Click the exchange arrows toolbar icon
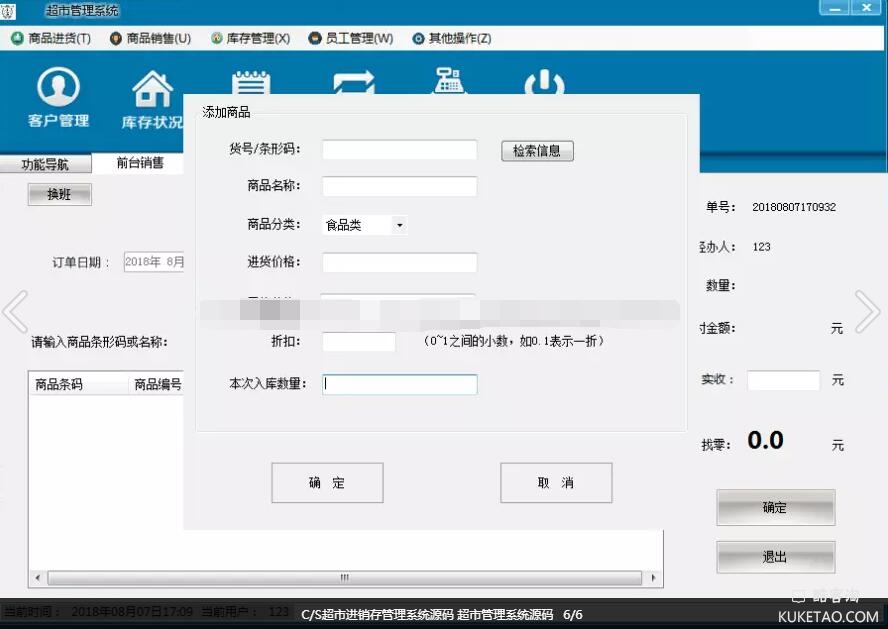 click(354, 83)
